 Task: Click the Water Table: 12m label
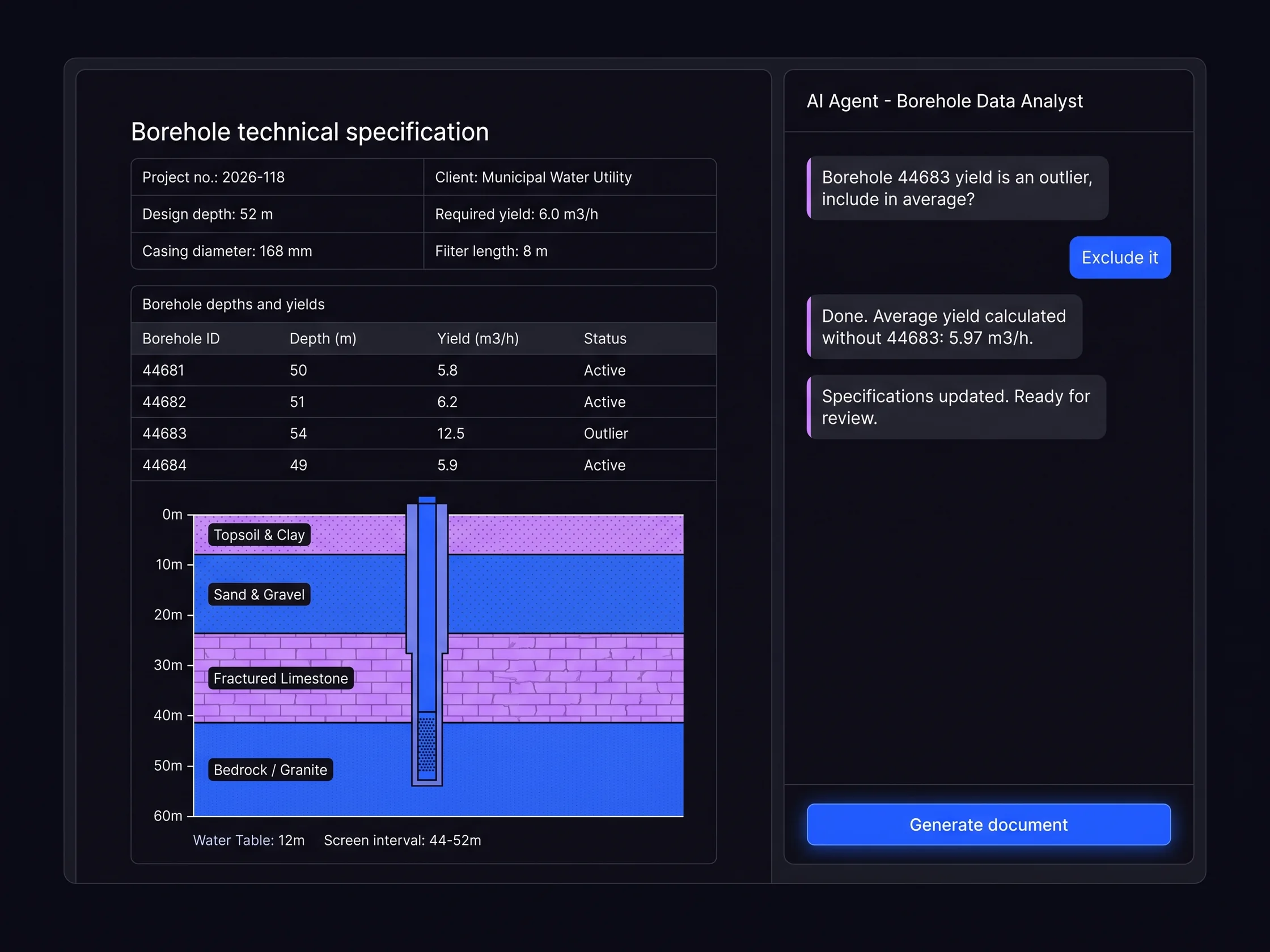(x=248, y=840)
